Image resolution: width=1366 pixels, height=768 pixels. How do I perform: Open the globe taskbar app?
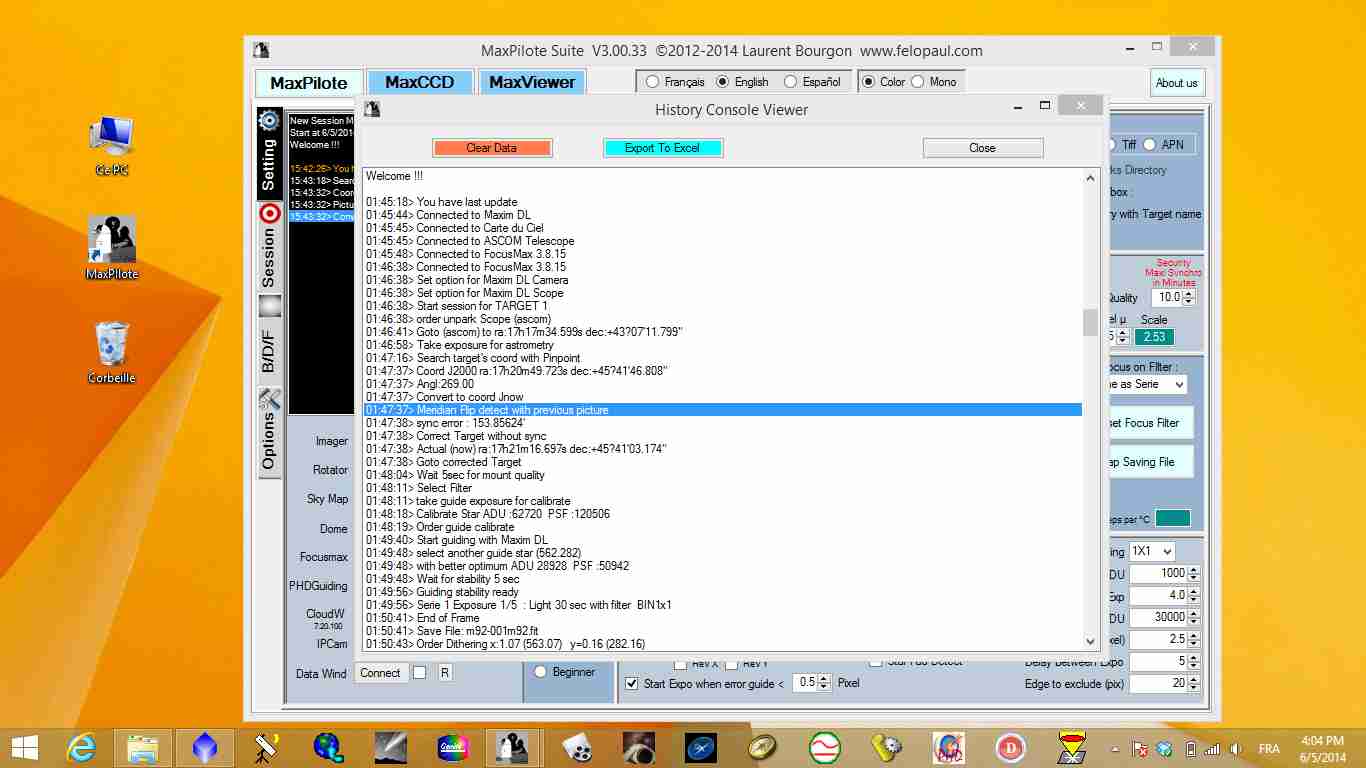pyautogui.click(x=328, y=747)
